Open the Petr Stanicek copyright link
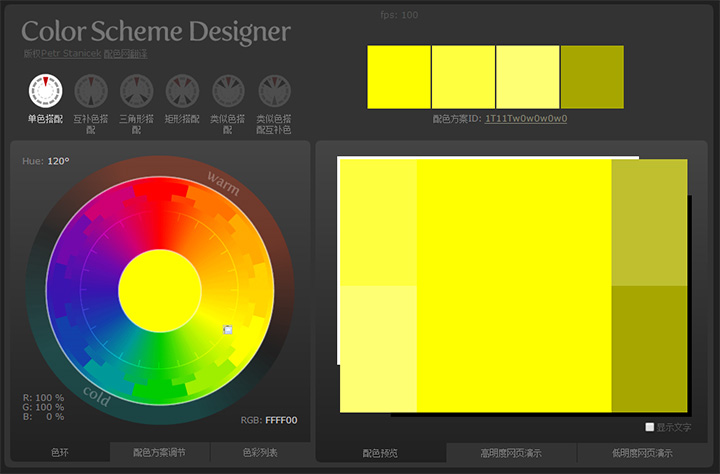 [71, 54]
